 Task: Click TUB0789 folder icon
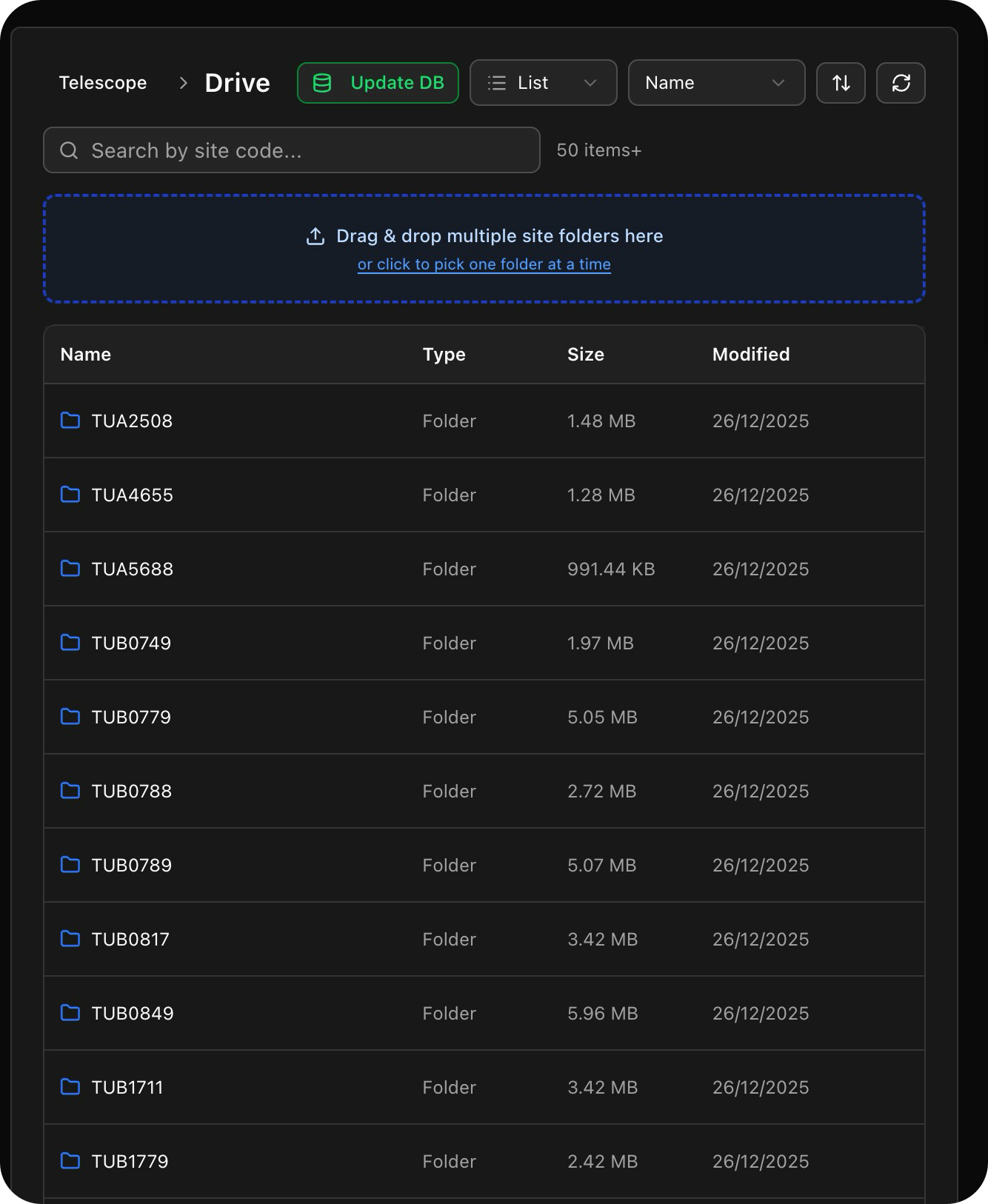pos(70,865)
